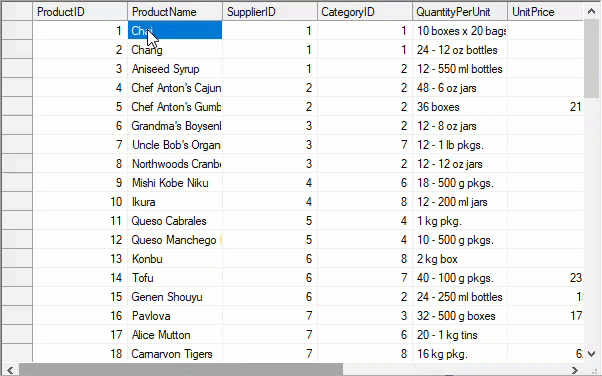
Task: Select the Aniseed Syrup cell
Action: (x=175, y=68)
